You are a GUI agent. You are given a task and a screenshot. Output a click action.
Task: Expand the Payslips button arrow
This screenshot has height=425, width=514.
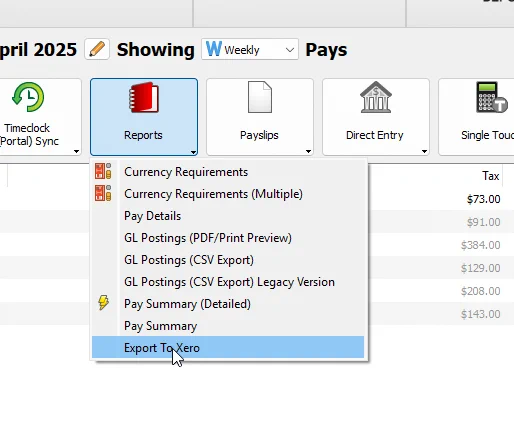308,152
